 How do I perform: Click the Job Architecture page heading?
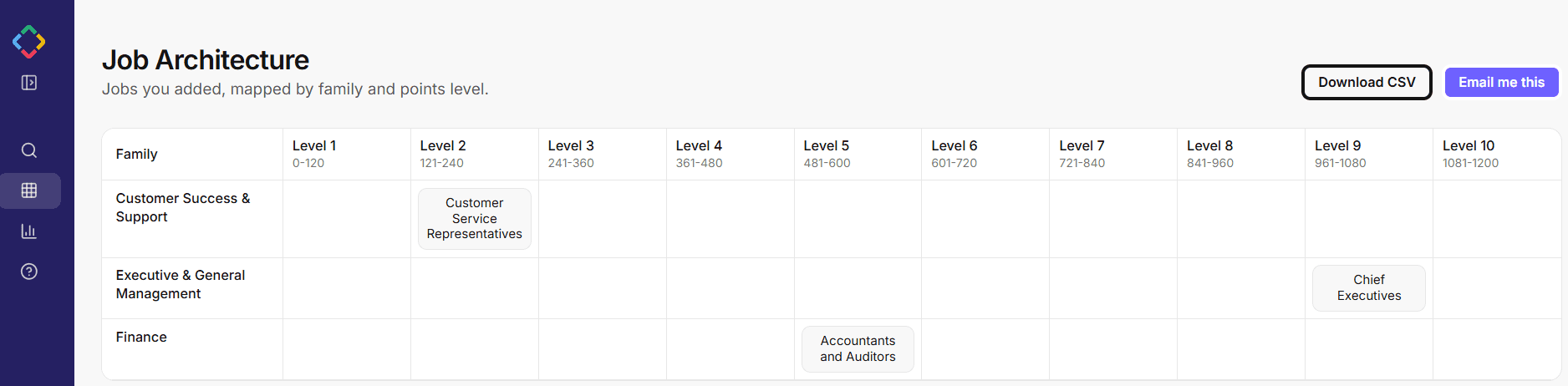(x=206, y=60)
